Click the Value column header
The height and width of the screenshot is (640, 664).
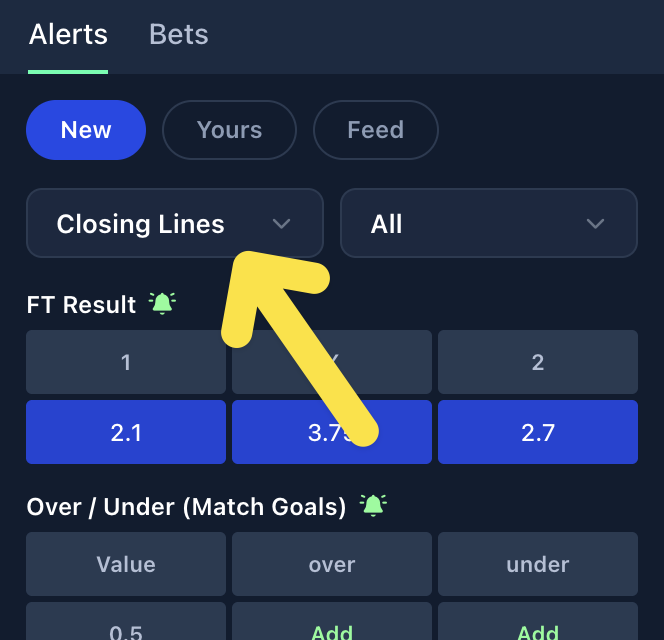click(126, 564)
